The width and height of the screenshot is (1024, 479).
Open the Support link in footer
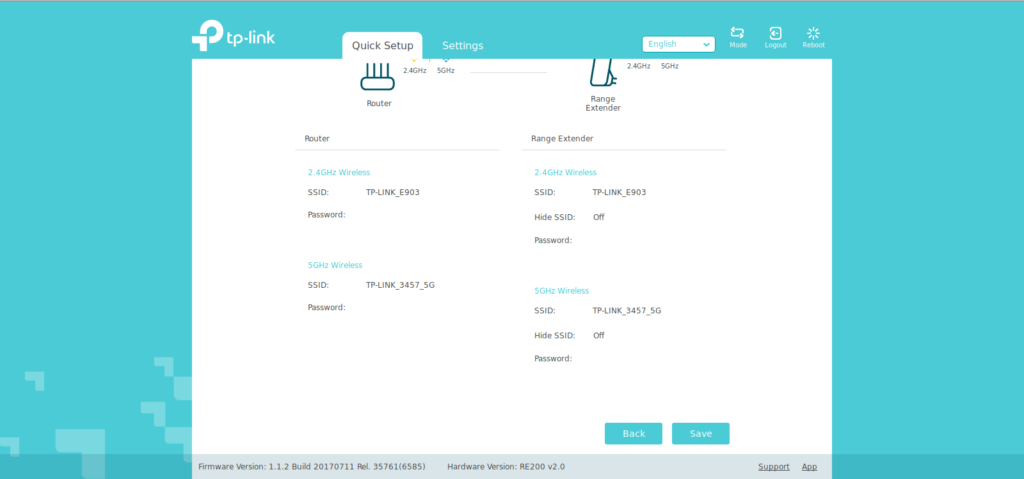click(773, 467)
